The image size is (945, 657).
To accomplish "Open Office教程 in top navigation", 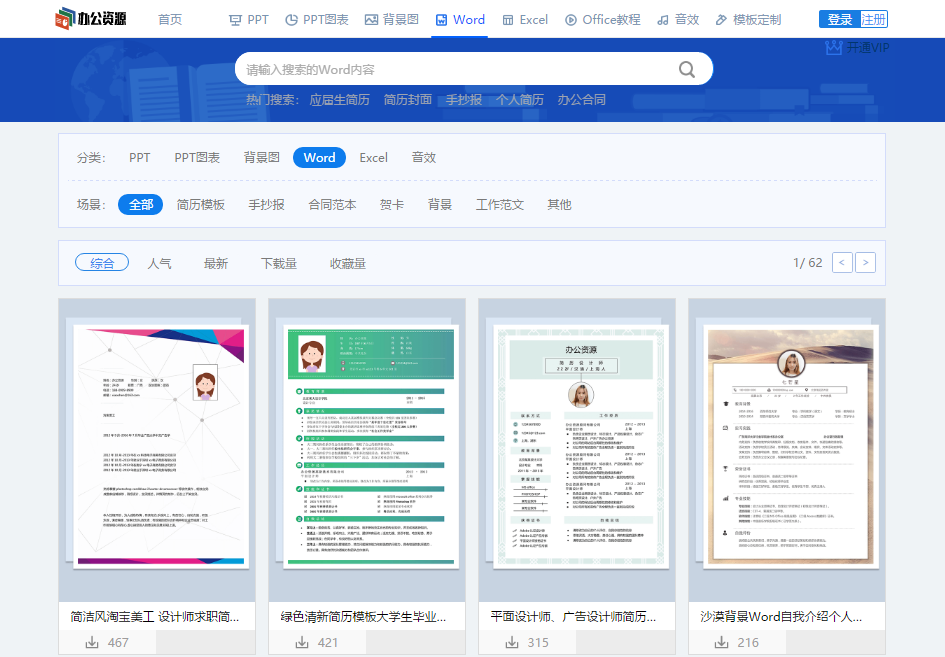I will 603,19.
